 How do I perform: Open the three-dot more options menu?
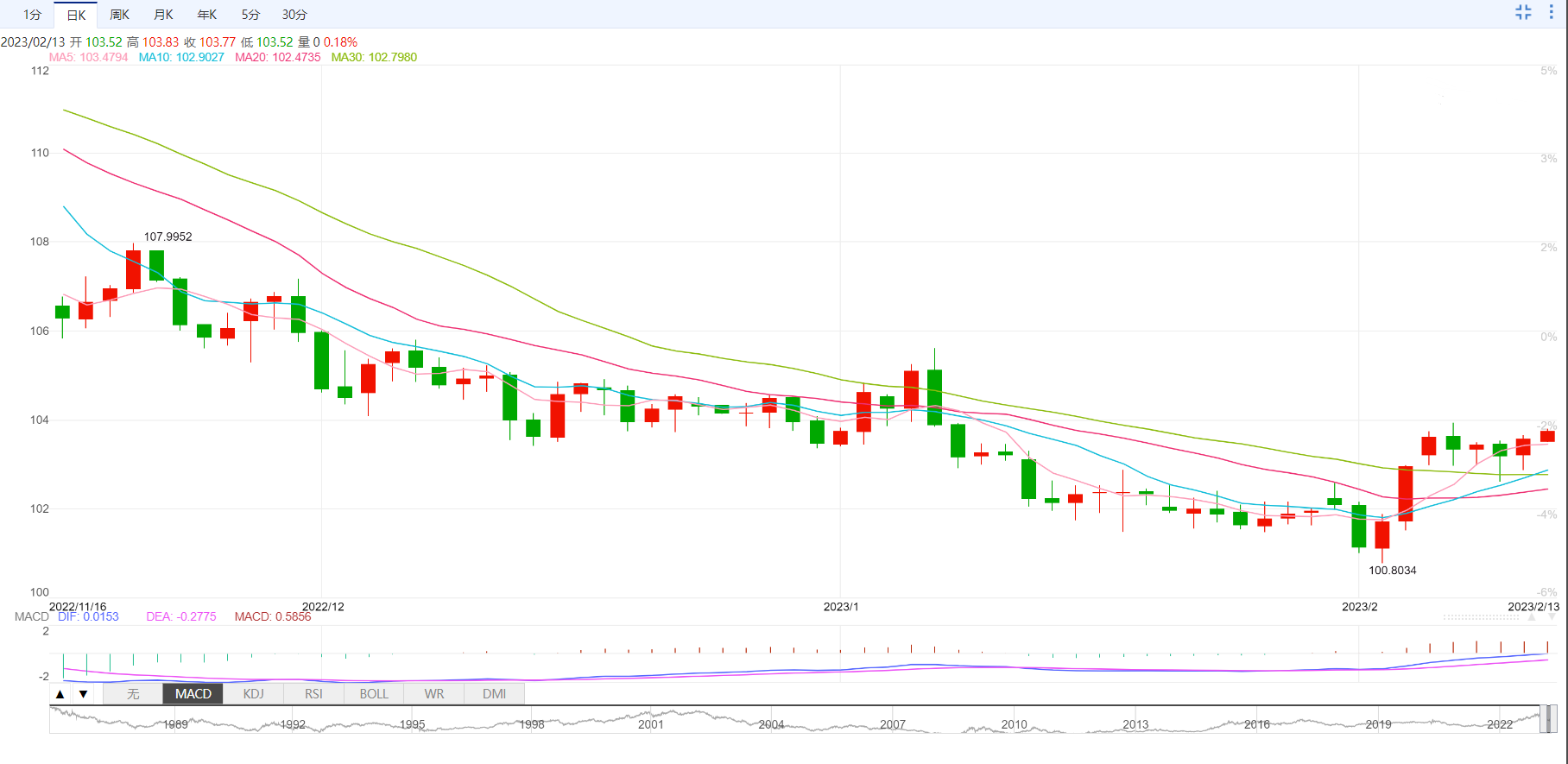tap(1552, 12)
